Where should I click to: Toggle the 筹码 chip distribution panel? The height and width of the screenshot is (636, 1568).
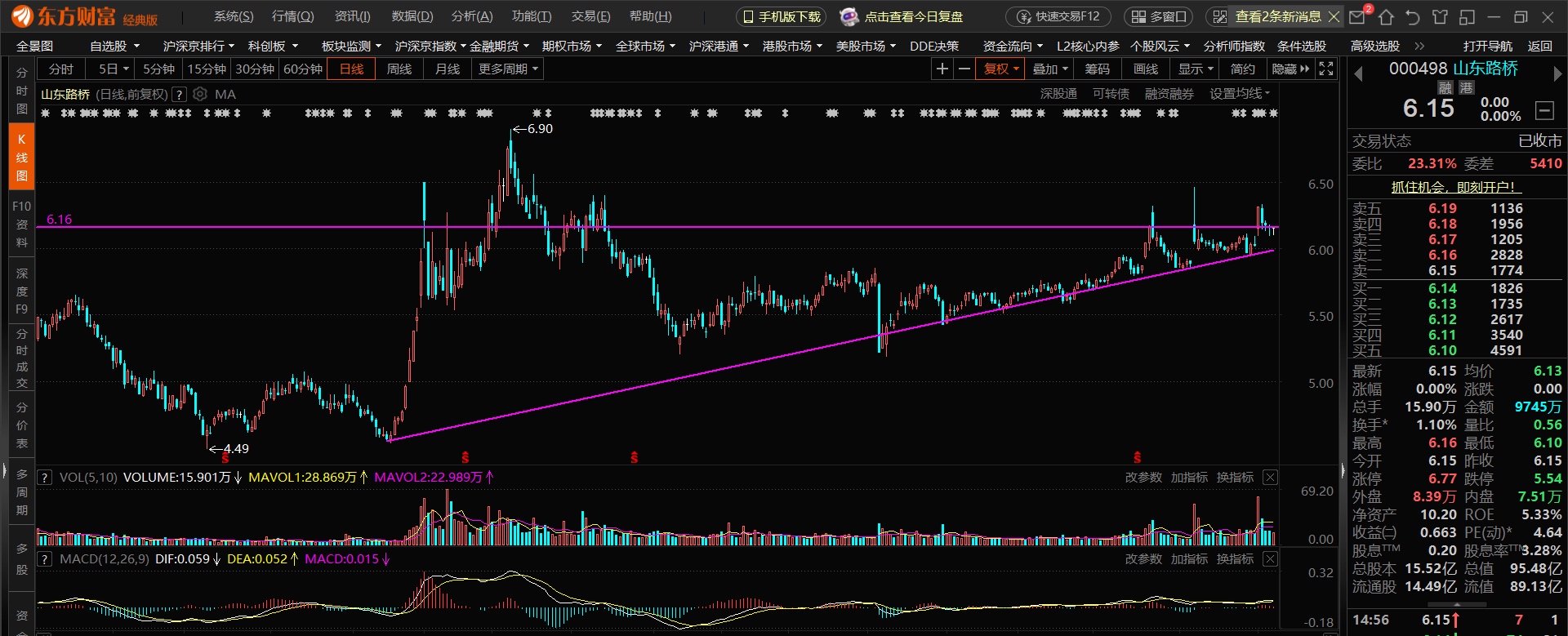click(x=1097, y=69)
